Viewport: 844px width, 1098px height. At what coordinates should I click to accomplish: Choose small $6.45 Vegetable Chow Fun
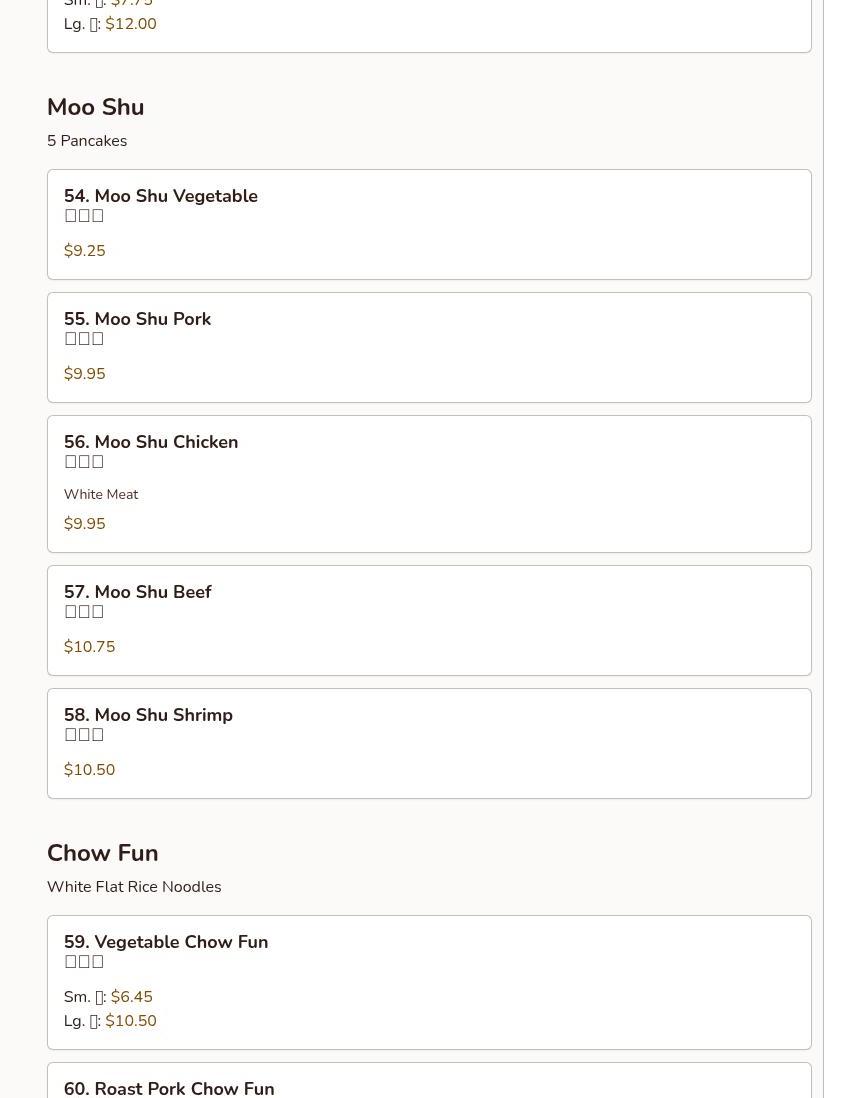tap(132, 997)
